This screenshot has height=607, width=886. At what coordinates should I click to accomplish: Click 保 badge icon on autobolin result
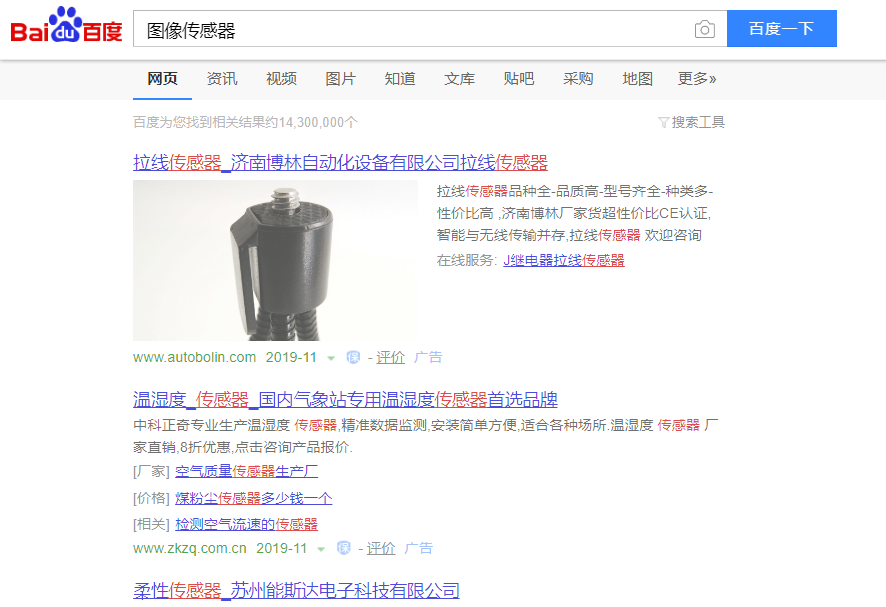353,358
